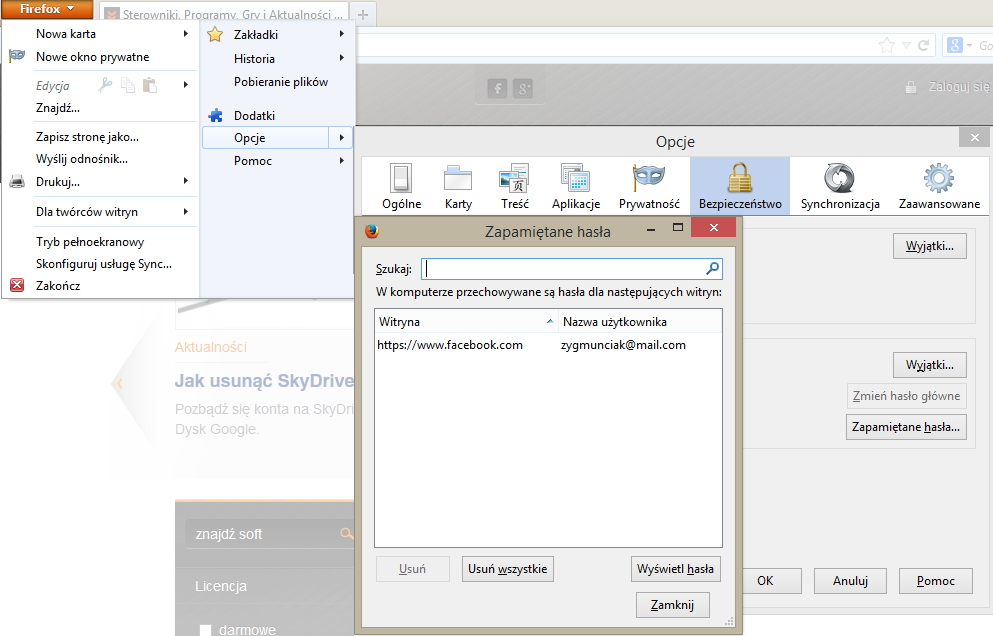Sort by Nazwa użytkownika column header
This screenshot has width=993, height=636.
coord(640,321)
